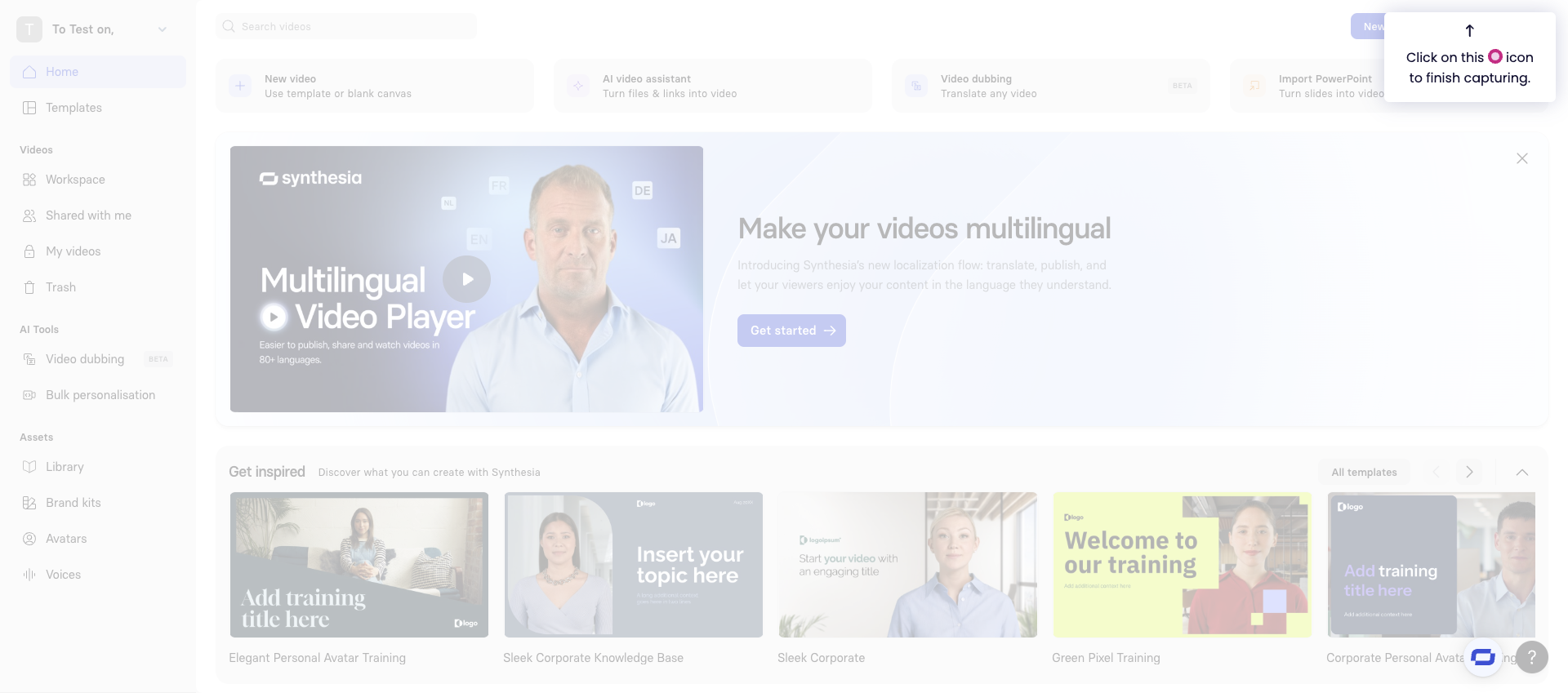The image size is (1568, 693).
Task: Show next templates with right arrow
Action: [1469, 472]
